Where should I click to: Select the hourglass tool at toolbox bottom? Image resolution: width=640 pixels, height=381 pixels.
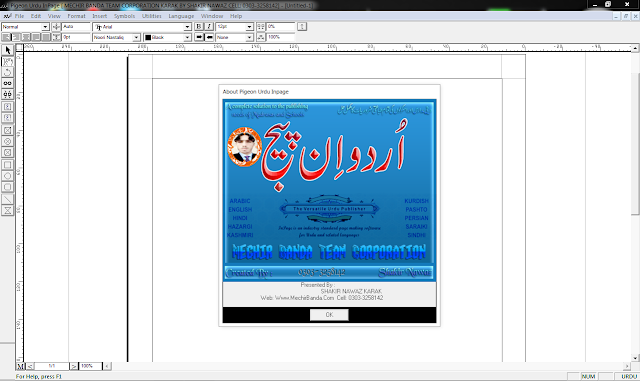click(x=7, y=210)
